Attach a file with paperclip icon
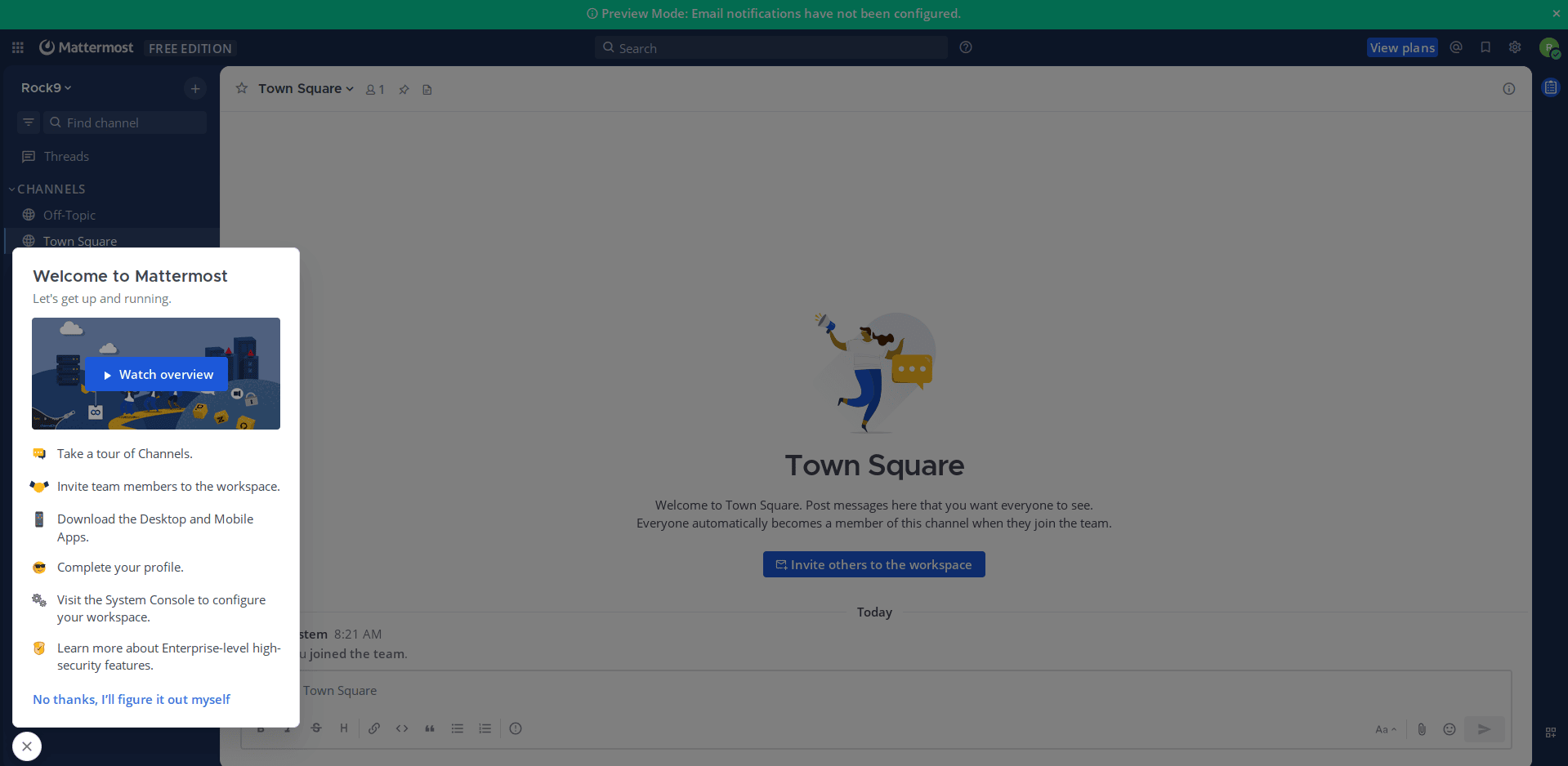Viewport: 1568px width, 766px height. 1422,729
